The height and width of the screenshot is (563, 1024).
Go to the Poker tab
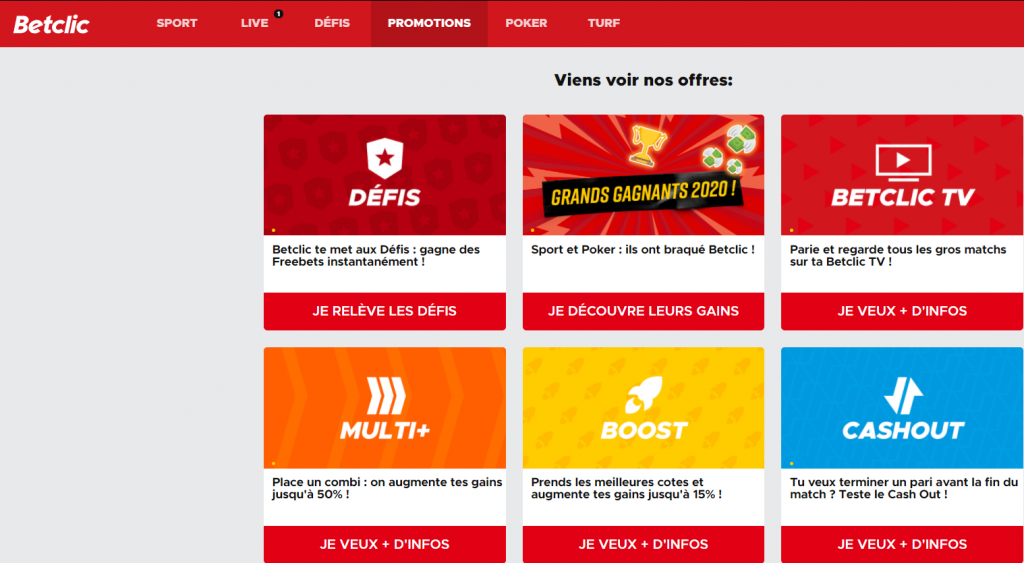coord(526,24)
